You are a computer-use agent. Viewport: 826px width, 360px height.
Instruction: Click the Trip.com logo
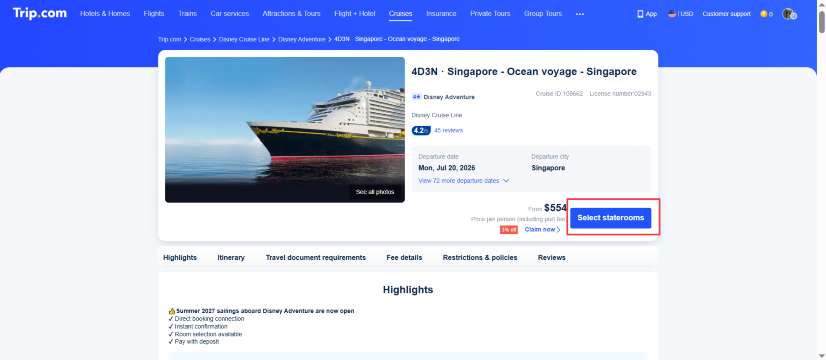click(40, 13)
